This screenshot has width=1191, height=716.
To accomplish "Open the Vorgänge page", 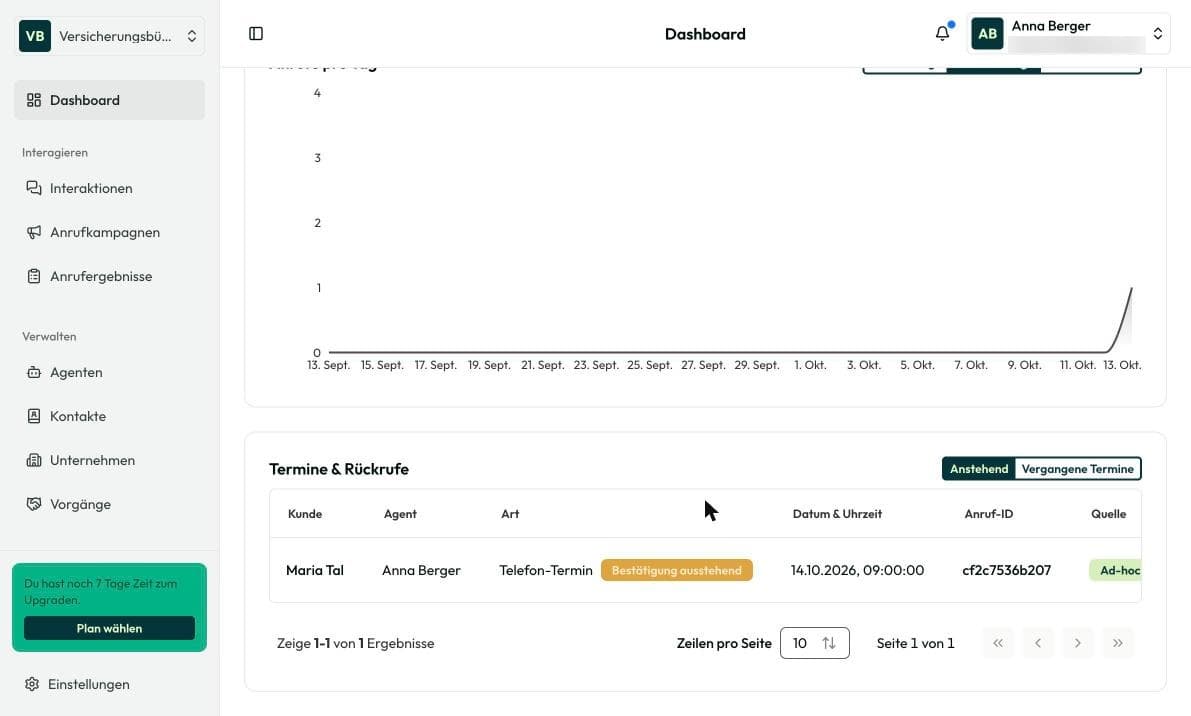I will point(109,503).
